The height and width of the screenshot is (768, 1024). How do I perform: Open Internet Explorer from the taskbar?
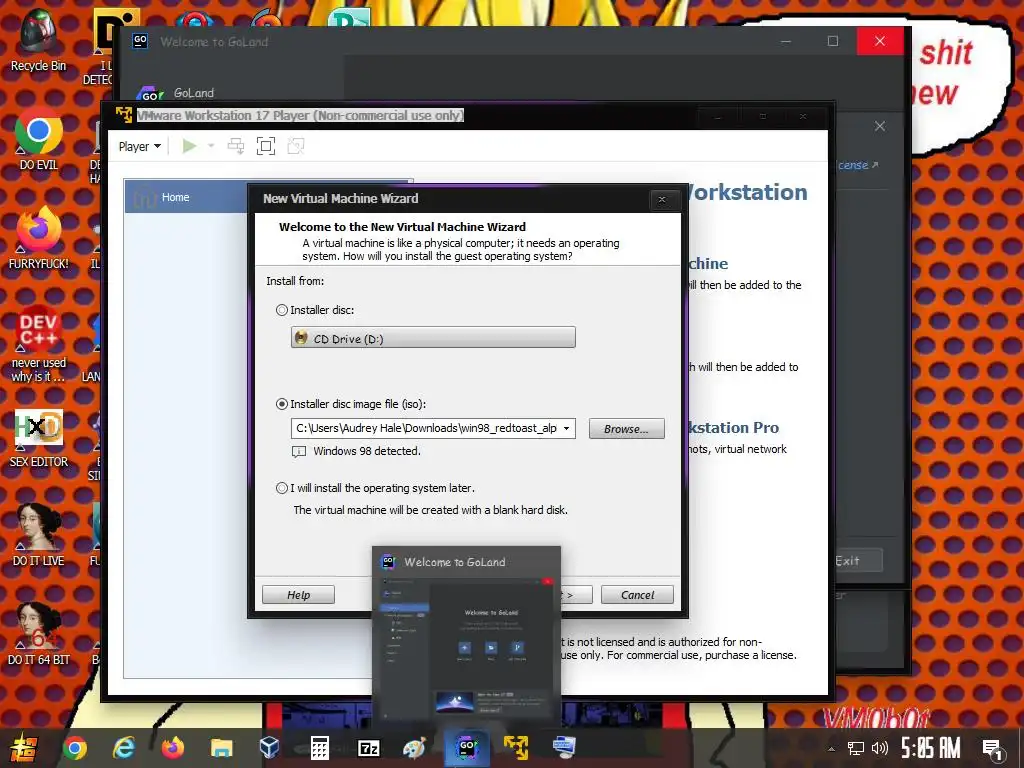click(x=123, y=748)
